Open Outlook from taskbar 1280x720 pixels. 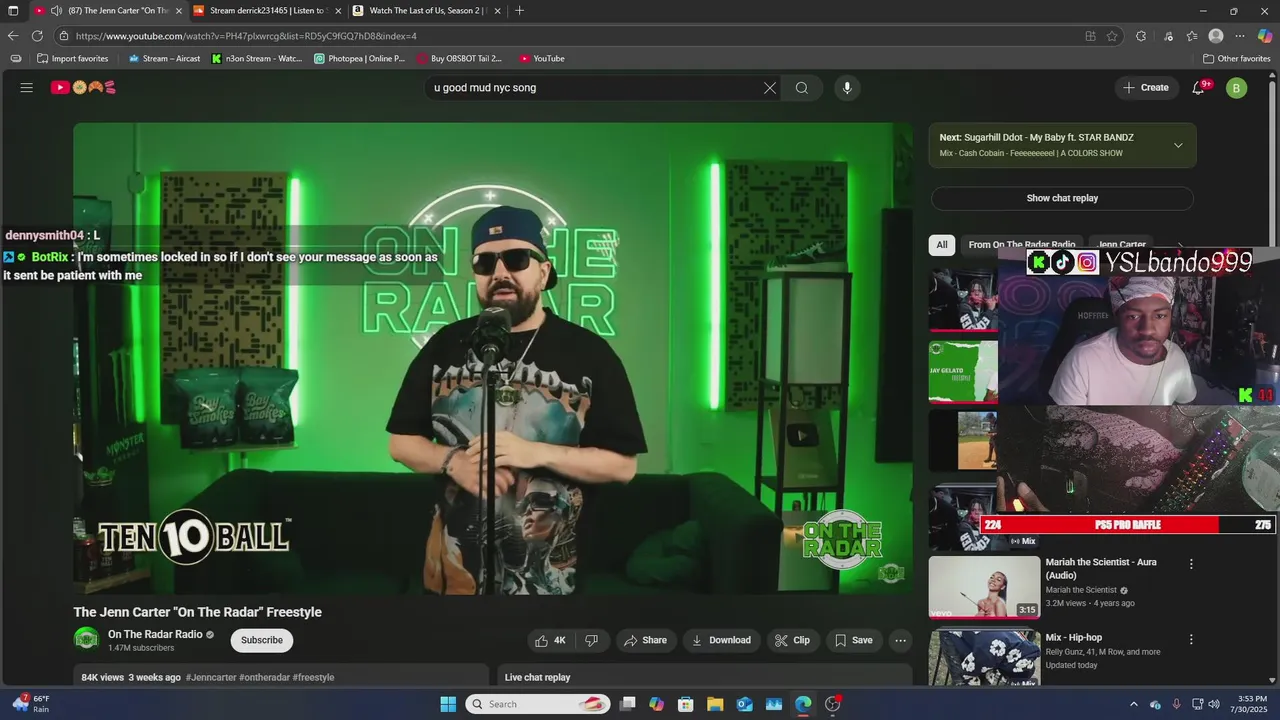point(744,704)
